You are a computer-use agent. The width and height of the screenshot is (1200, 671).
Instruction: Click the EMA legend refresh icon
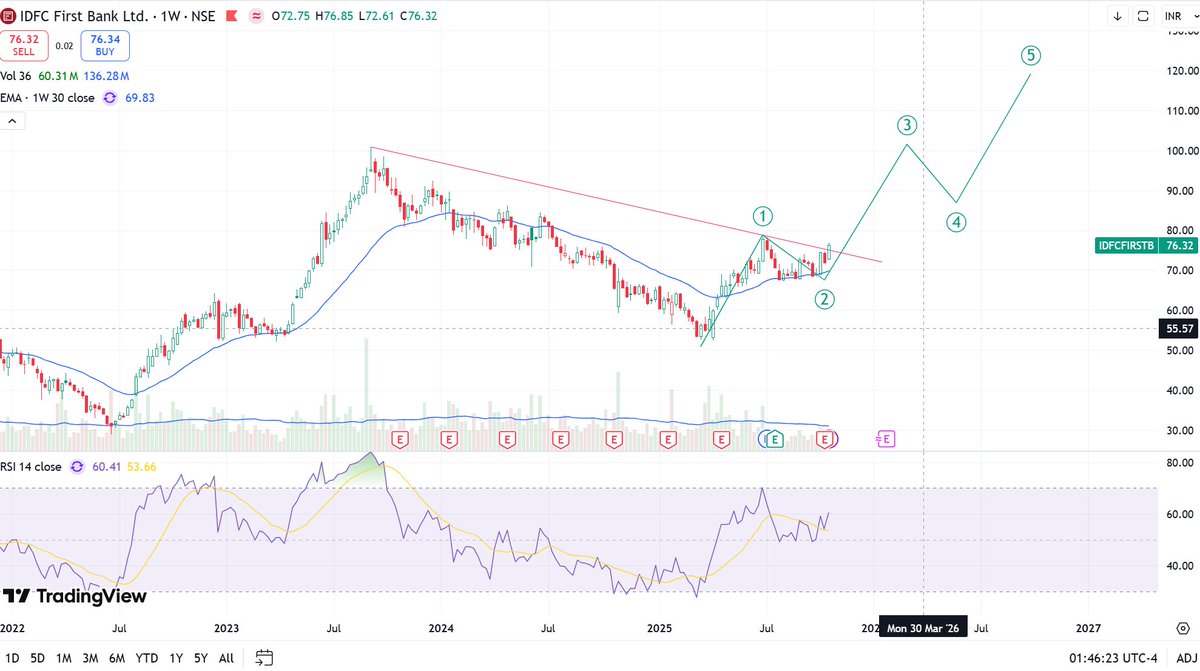(111, 98)
